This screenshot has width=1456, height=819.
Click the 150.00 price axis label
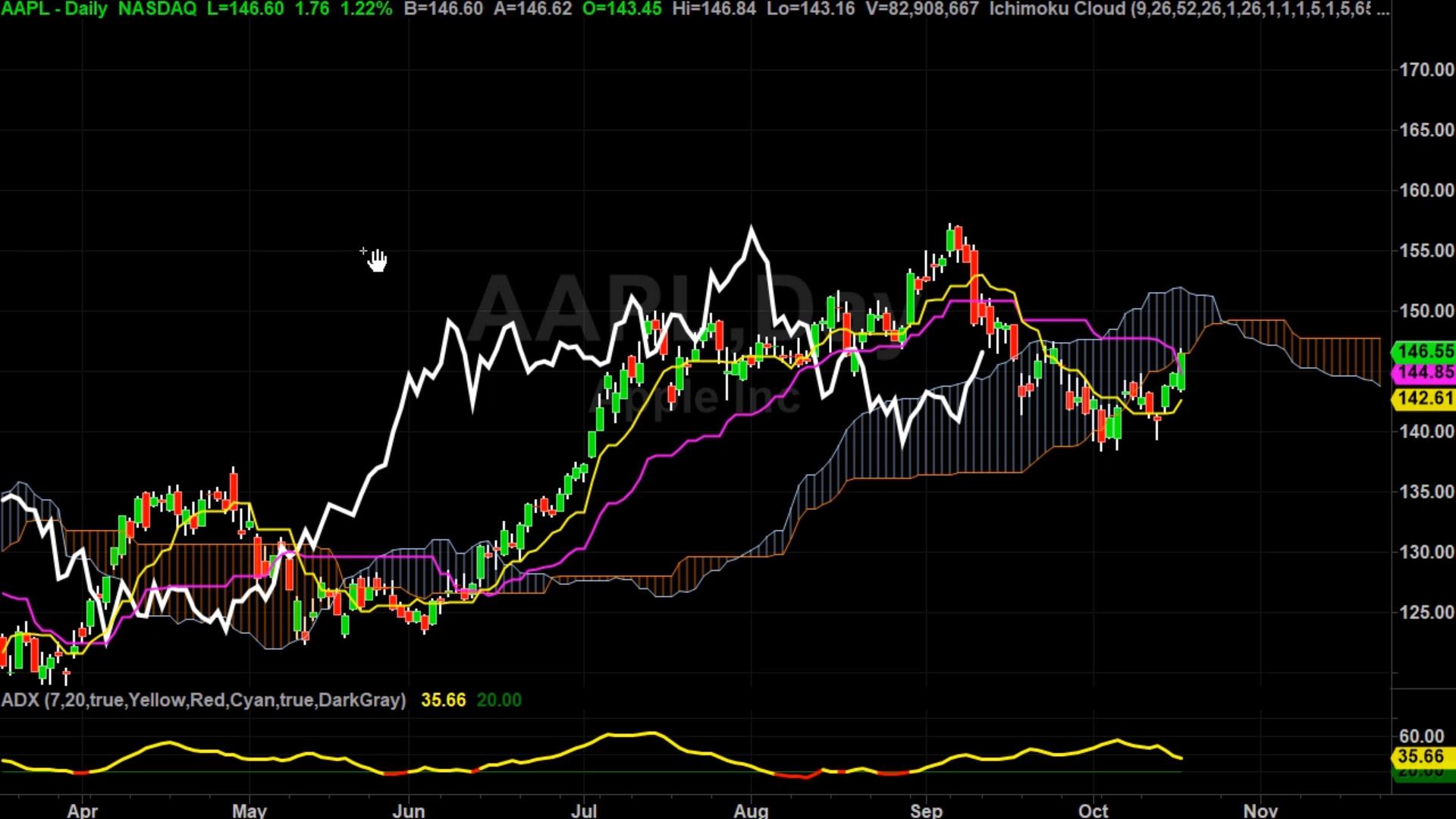1426,311
